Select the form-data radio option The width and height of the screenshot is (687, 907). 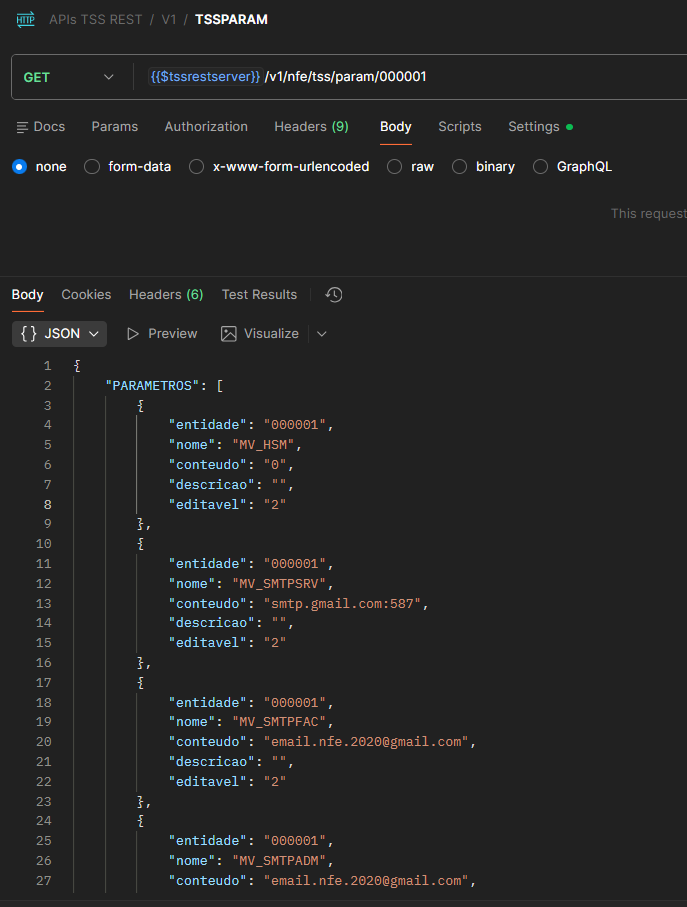coord(92,167)
